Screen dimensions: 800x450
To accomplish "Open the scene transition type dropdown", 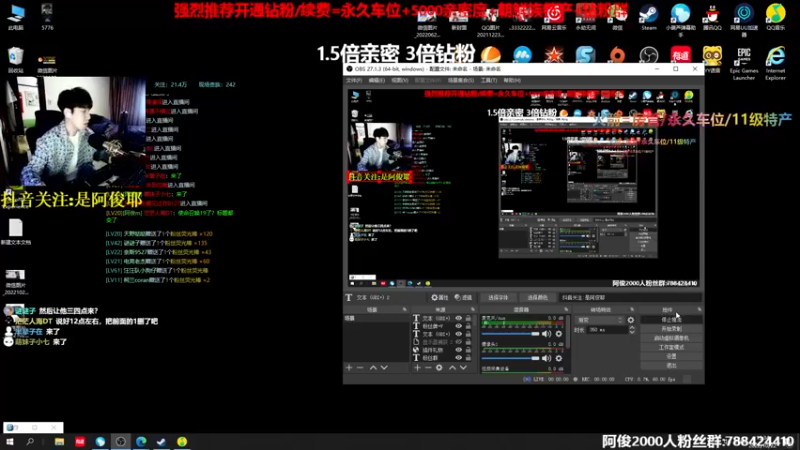I will tap(599, 320).
